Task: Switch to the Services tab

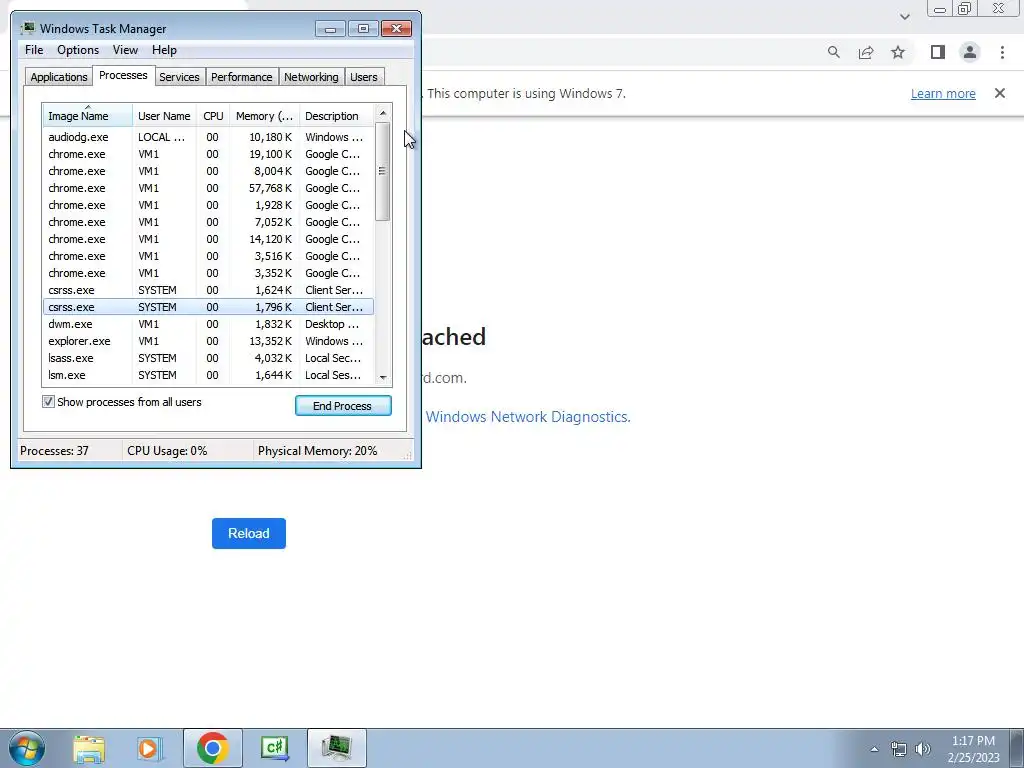Action: 179,77
